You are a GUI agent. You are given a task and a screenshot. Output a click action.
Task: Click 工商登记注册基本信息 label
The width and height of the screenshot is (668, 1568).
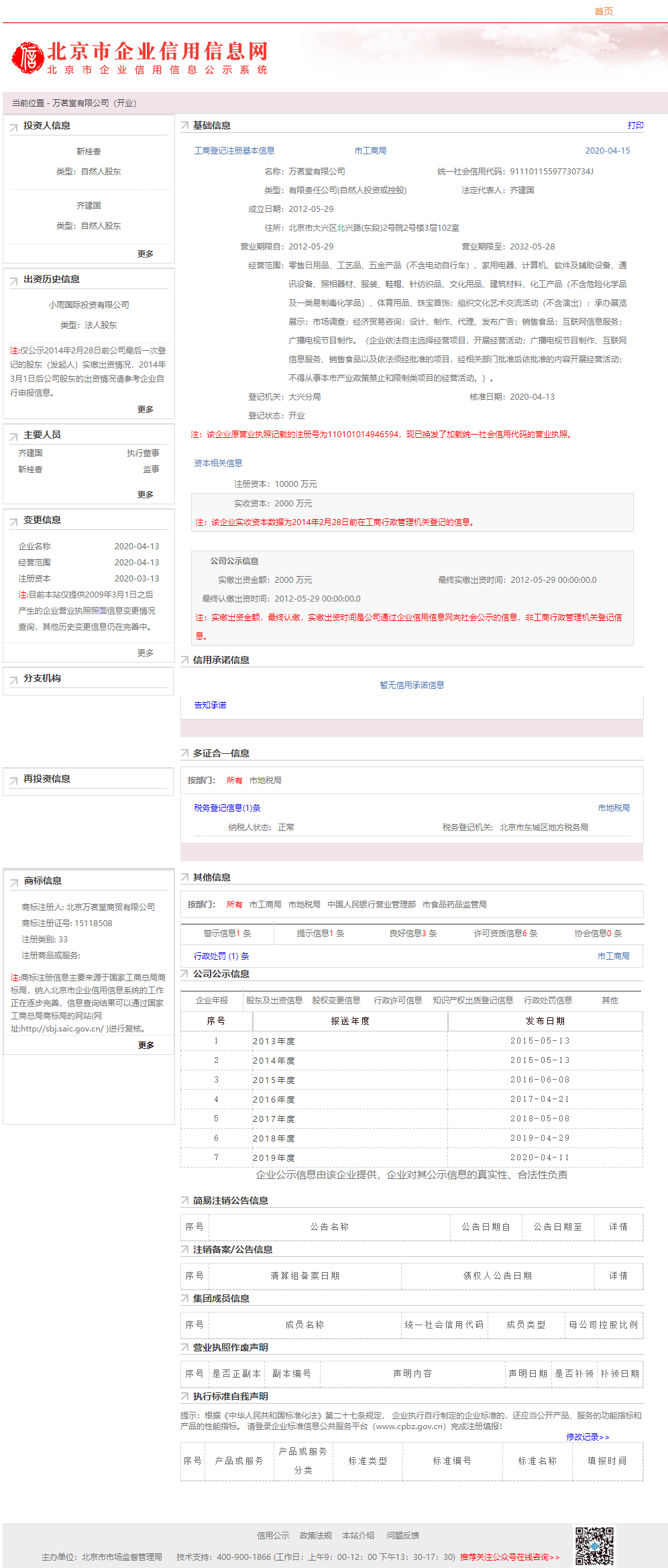tap(234, 151)
